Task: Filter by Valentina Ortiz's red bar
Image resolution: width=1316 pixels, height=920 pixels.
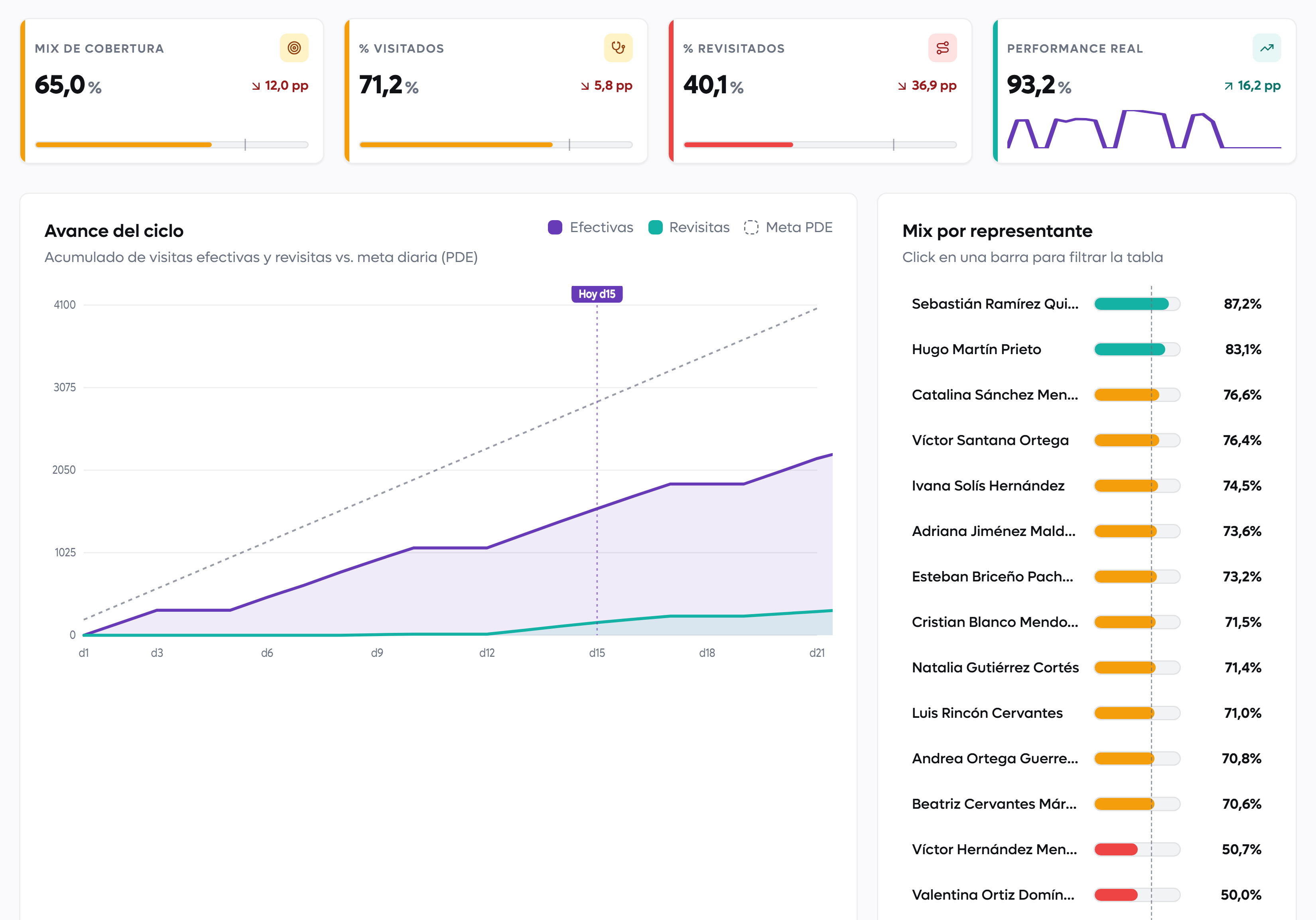Action: [x=1137, y=895]
